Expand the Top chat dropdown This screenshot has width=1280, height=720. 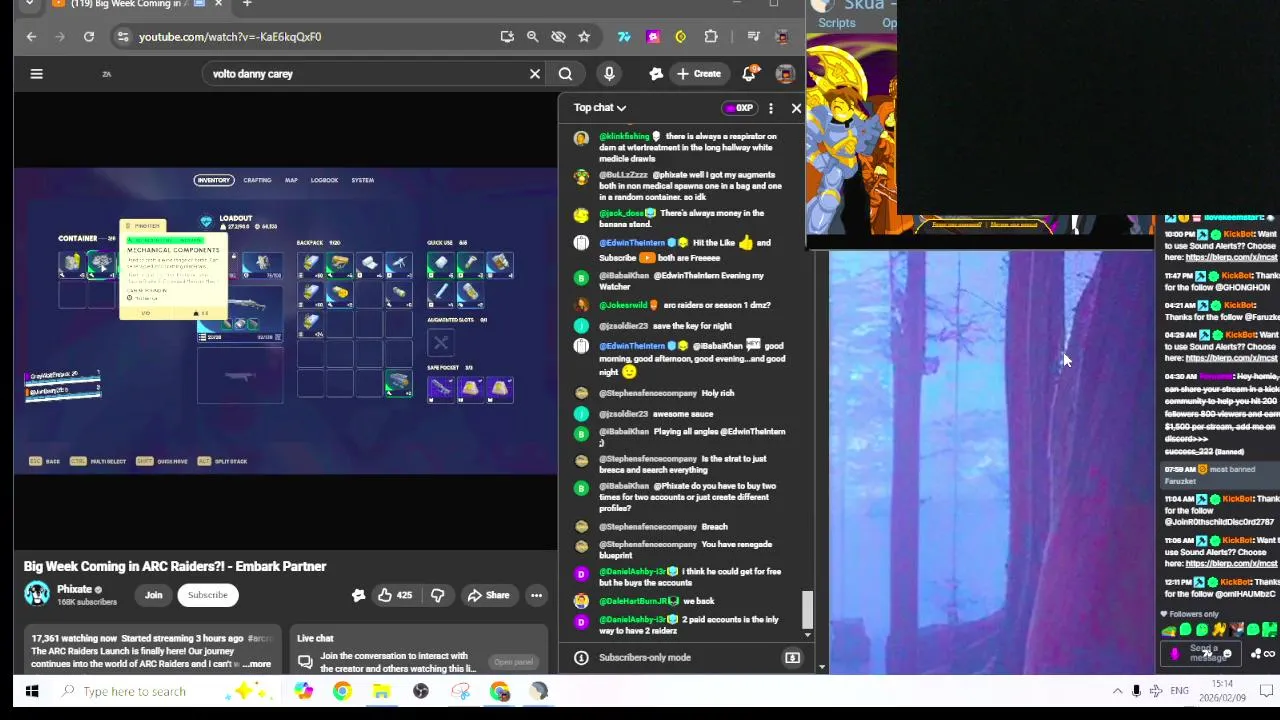(x=600, y=108)
